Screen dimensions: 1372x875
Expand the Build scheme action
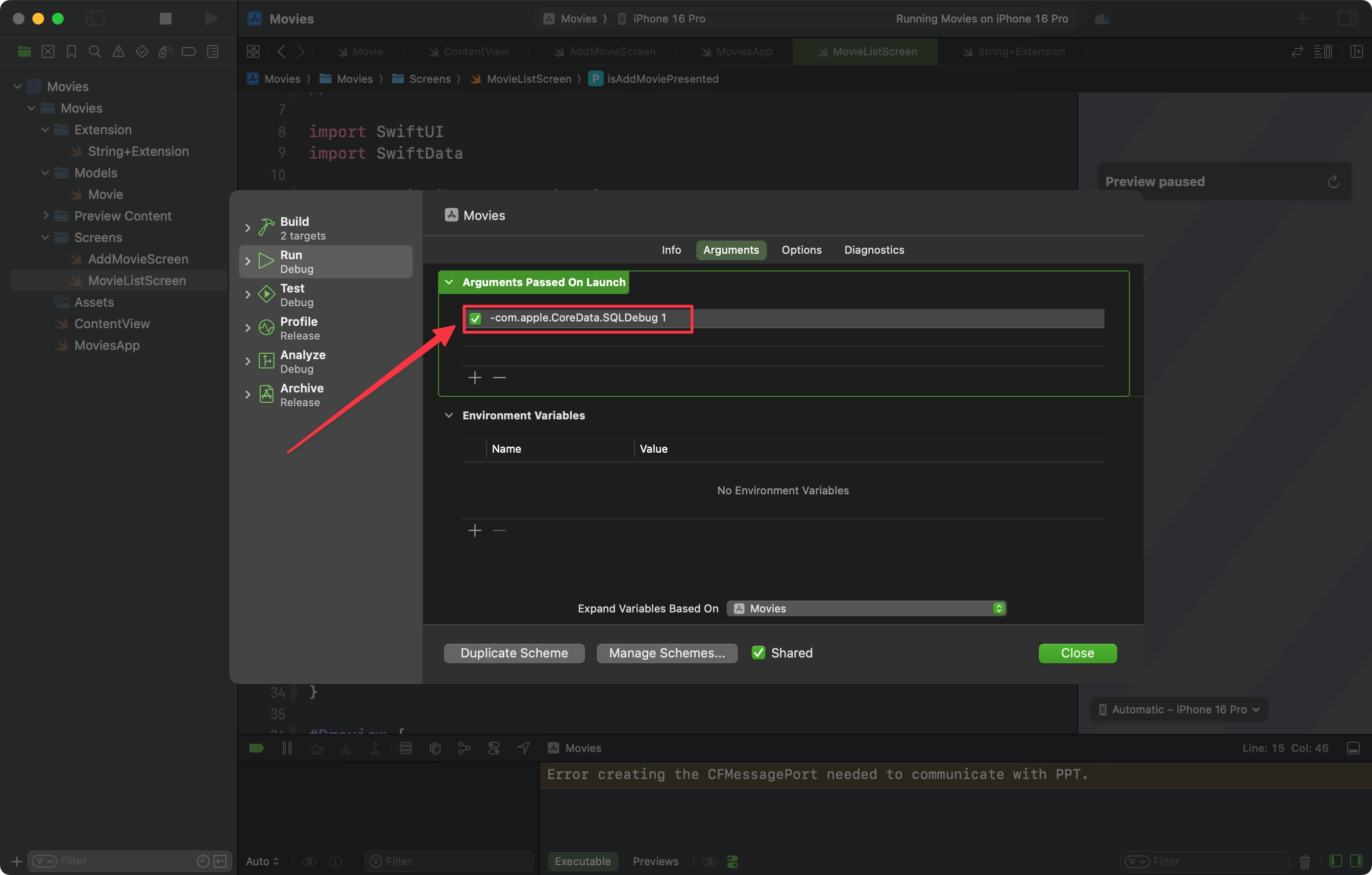[x=247, y=228]
